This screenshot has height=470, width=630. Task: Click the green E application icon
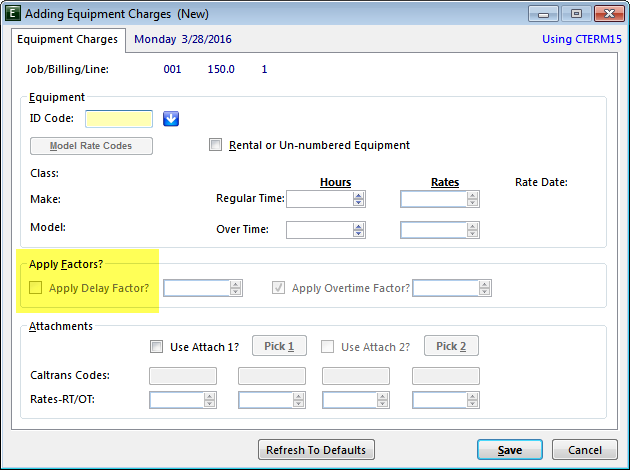point(12,13)
